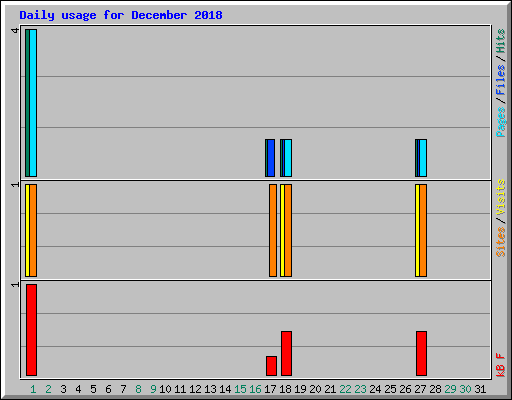Click the red KB bar for day 18
Screen dimensions: 512x400
(x=286, y=353)
